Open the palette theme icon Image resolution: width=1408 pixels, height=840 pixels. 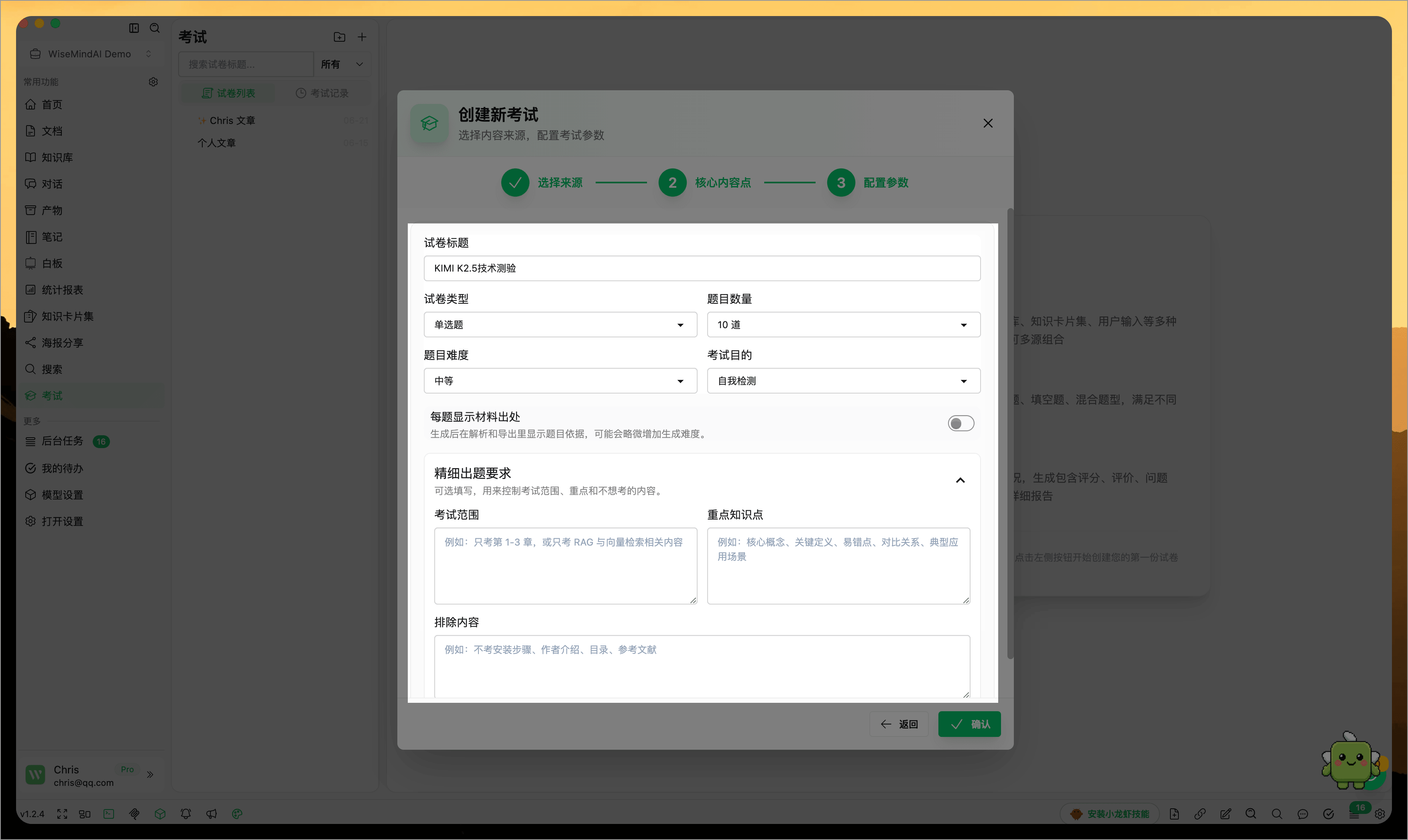tap(237, 814)
